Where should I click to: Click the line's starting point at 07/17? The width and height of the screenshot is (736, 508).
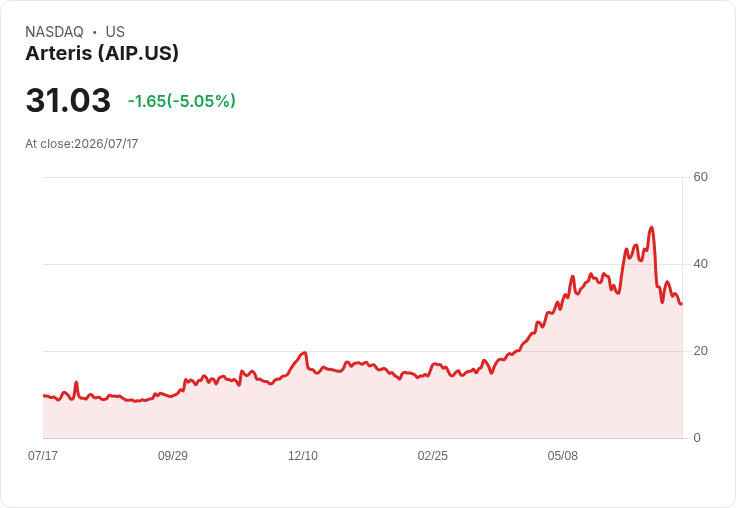click(44, 395)
